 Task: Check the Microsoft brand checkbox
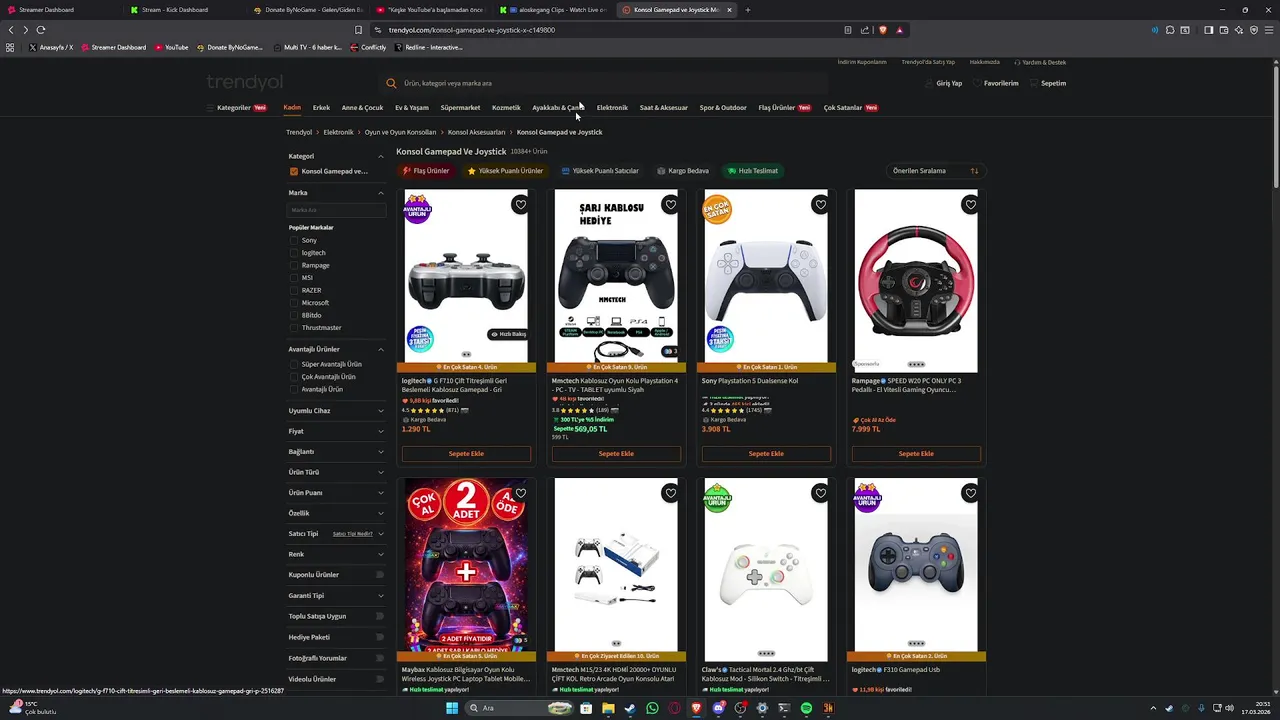(294, 303)
